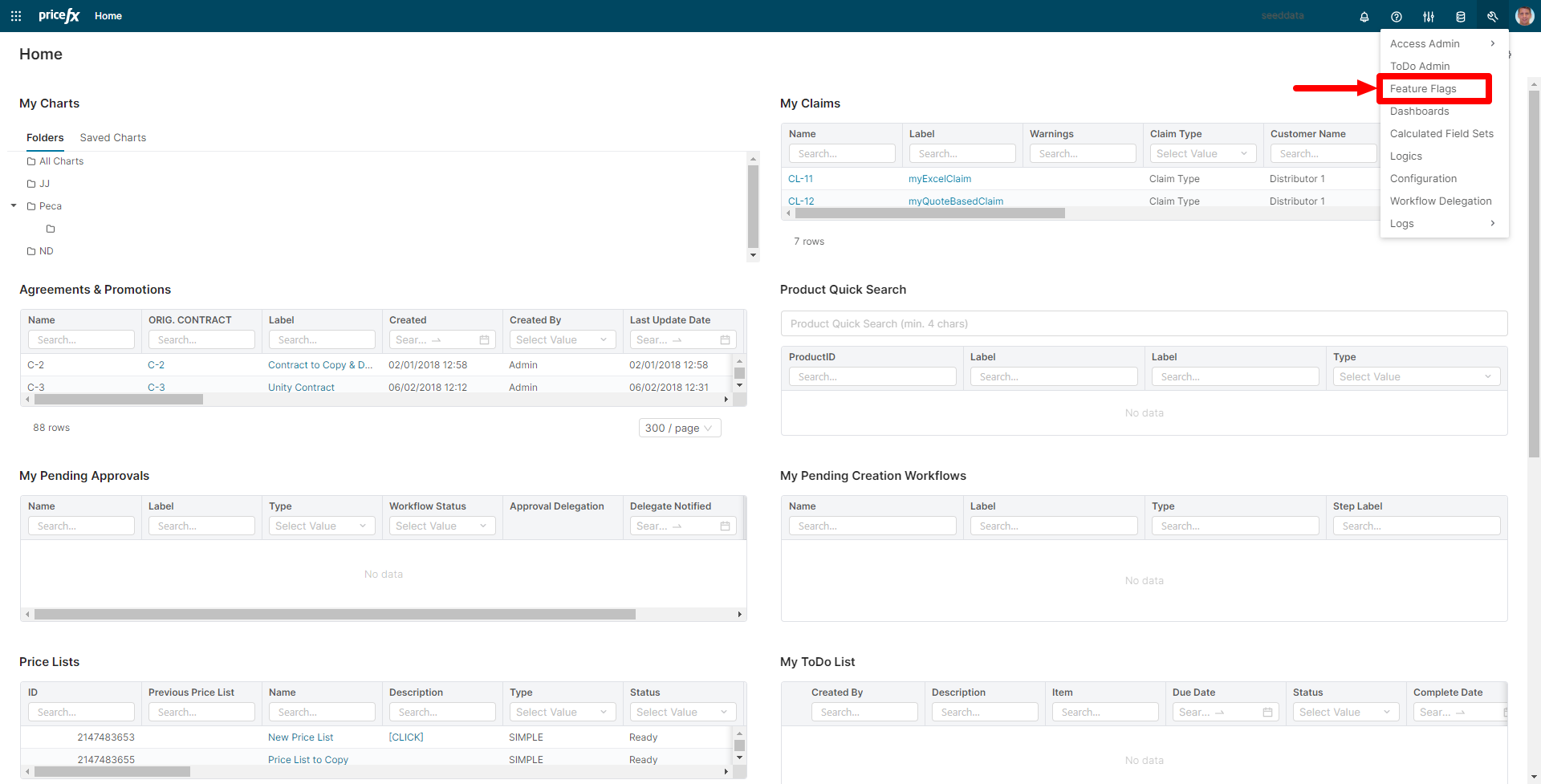Screen dimensions: 1541x784
Task: Select the All Charts folder
Action: click(x=61, y=161)
